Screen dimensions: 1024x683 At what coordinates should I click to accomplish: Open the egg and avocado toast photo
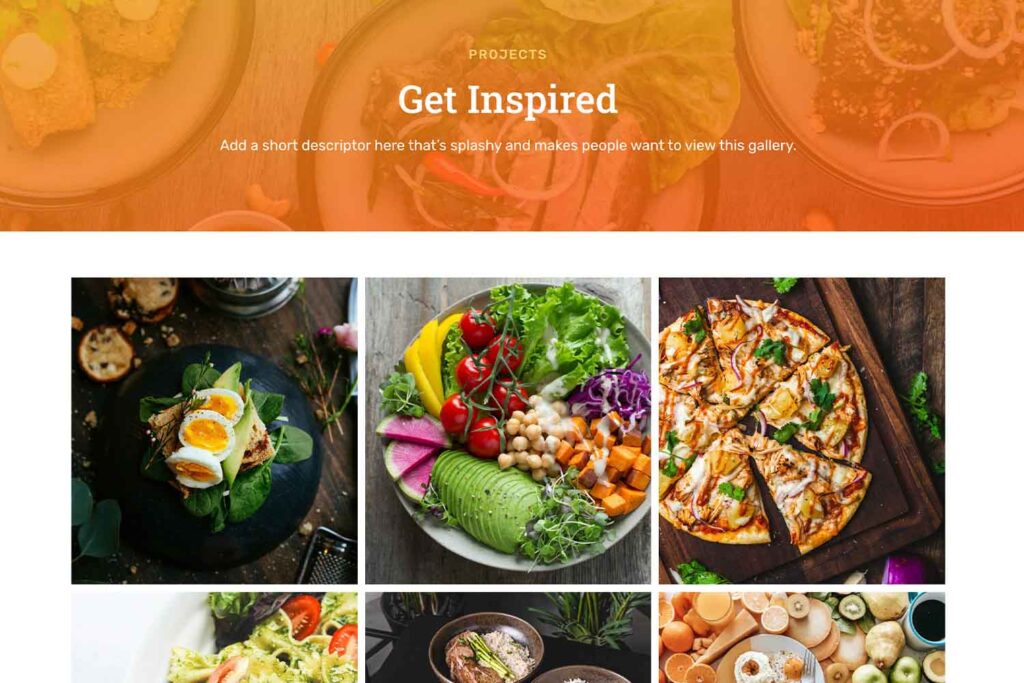pos(214,430)
